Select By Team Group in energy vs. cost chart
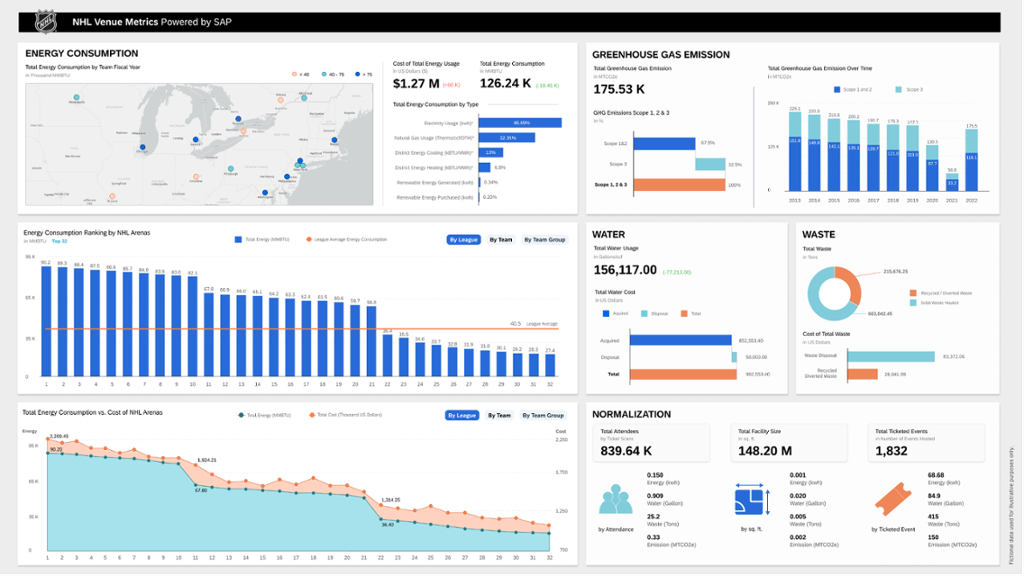The width and height of the screenshot is (1024, 576). point(543,415)
